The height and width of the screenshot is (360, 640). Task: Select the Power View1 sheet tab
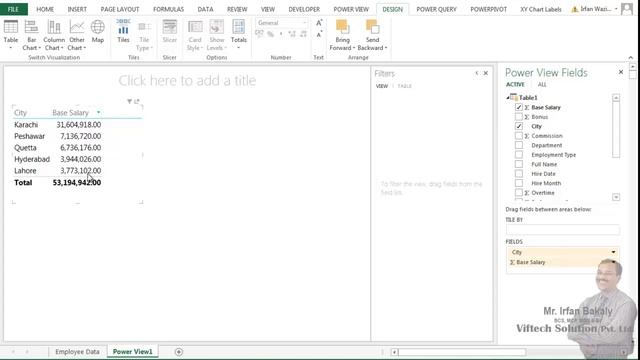coord(133,352)
